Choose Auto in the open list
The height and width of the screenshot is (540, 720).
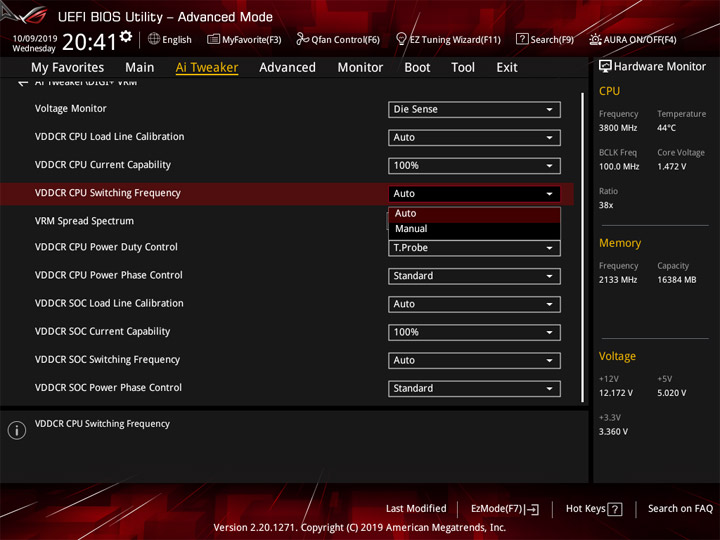[x=474, y=214]
